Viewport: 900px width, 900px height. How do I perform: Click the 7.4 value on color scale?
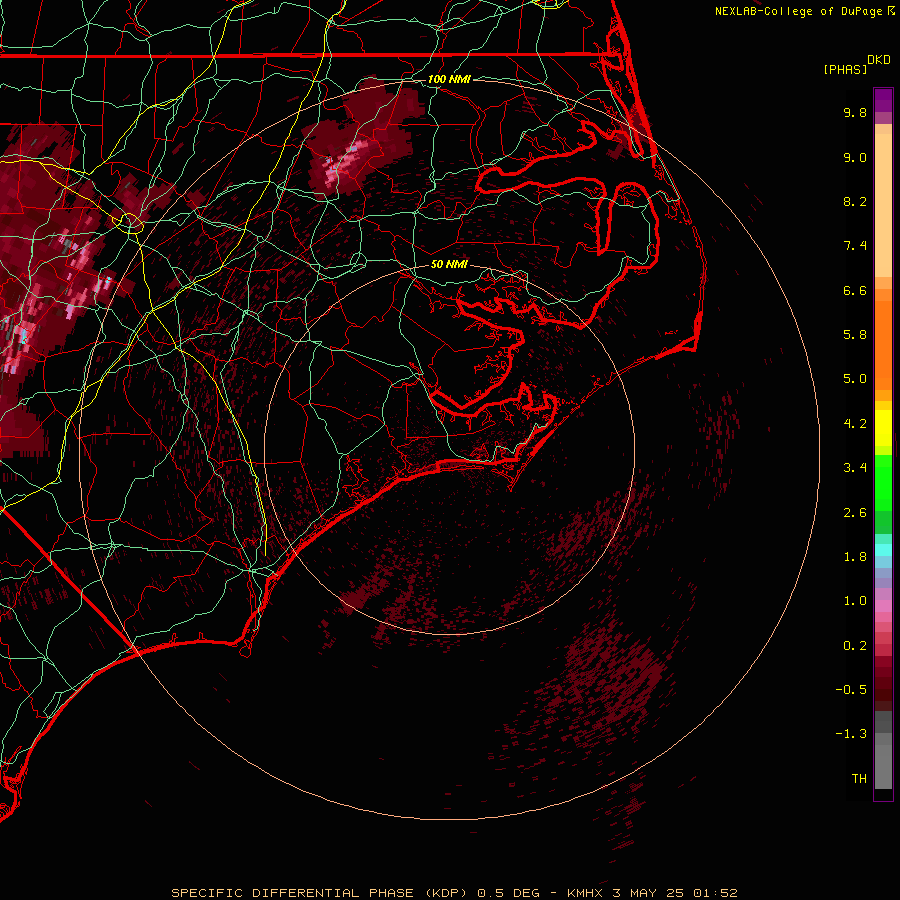855,246
